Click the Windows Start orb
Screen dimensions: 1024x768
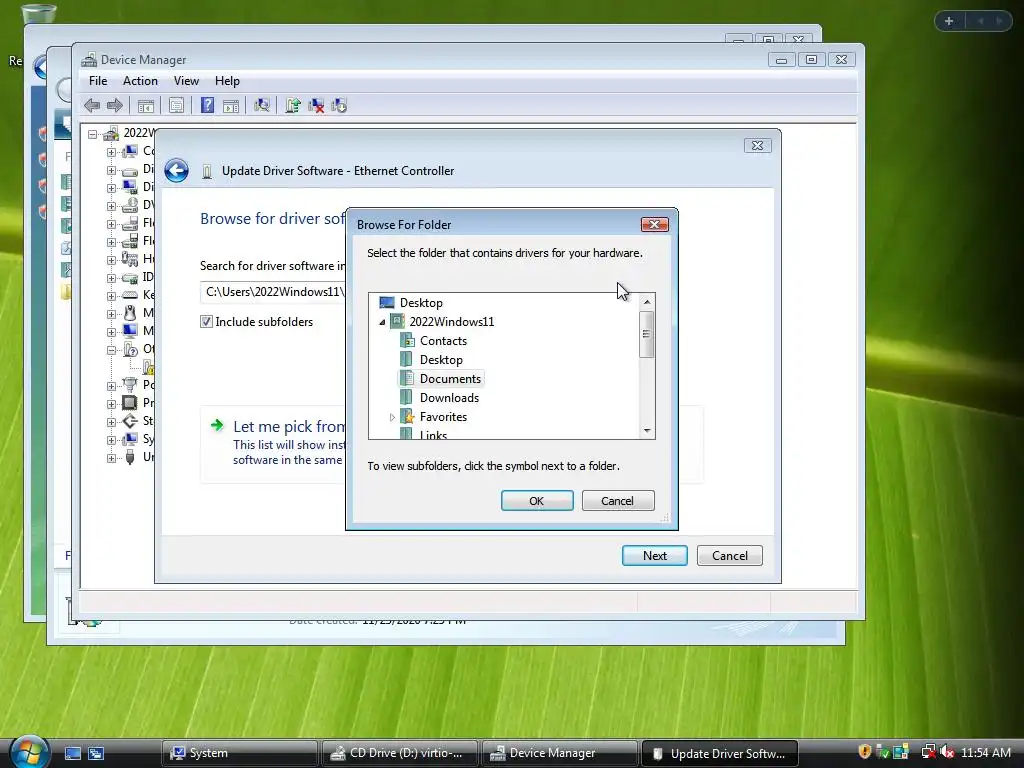pyautogui.click(x=29, y=752)
